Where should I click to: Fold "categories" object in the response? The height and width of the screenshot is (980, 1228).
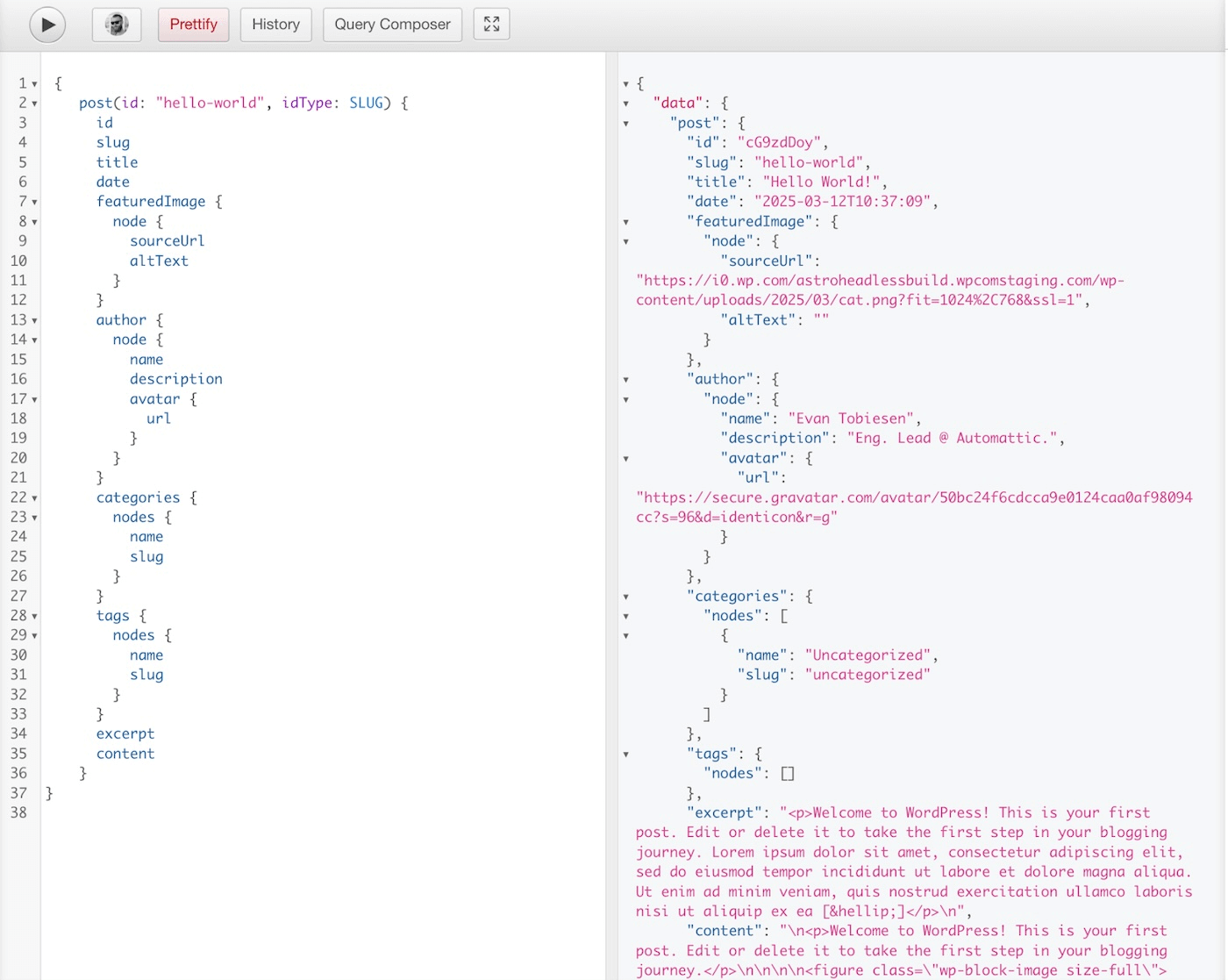pyautogui.click(x=626, y=597)
